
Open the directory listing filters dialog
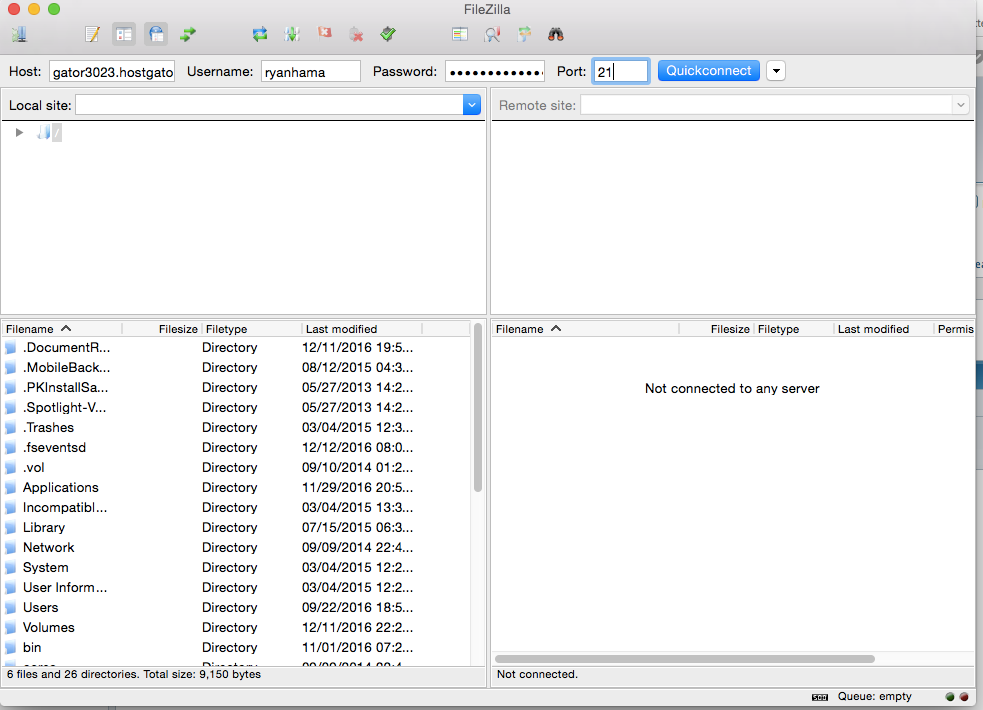point(460,34)
